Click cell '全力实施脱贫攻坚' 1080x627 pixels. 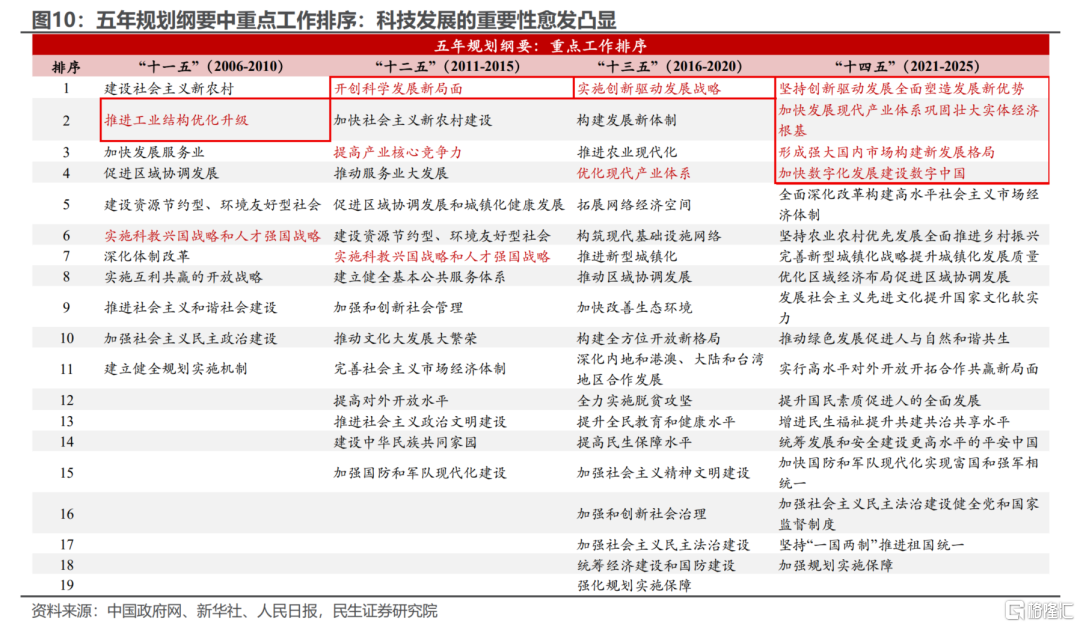tap(634, 400)
